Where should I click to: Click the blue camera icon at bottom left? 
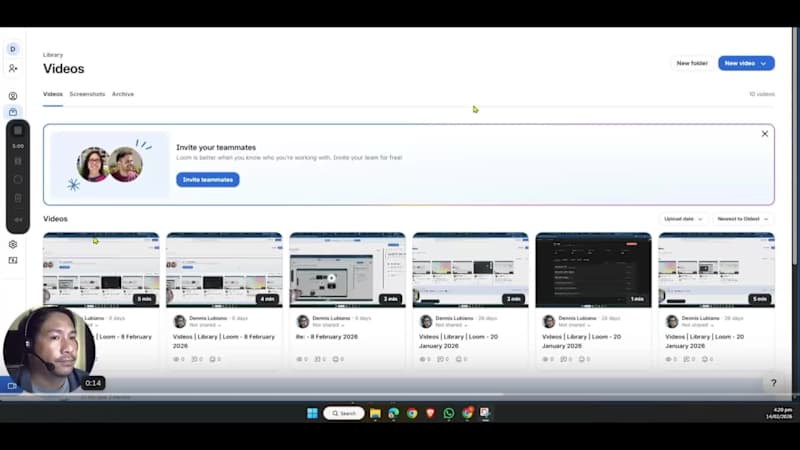(x=11, y=386)
